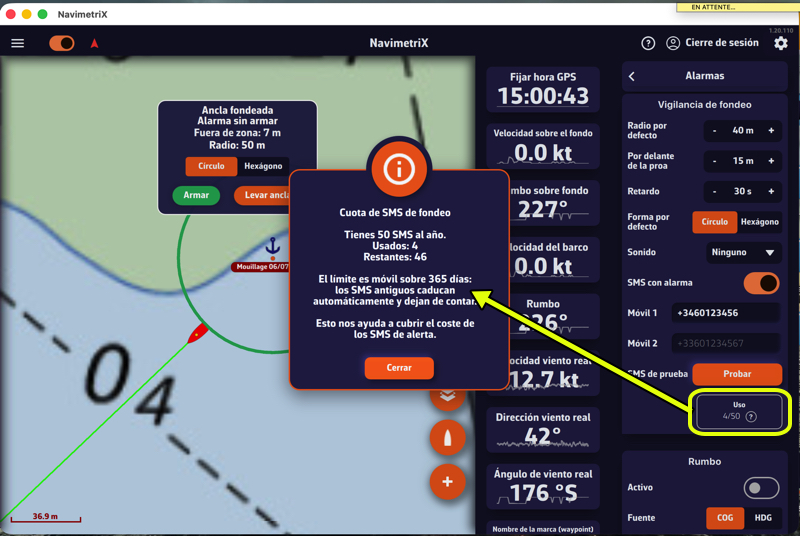Click the Velocidad viento real tile
This screenshot has width=800, height=536.
(554, 373)
